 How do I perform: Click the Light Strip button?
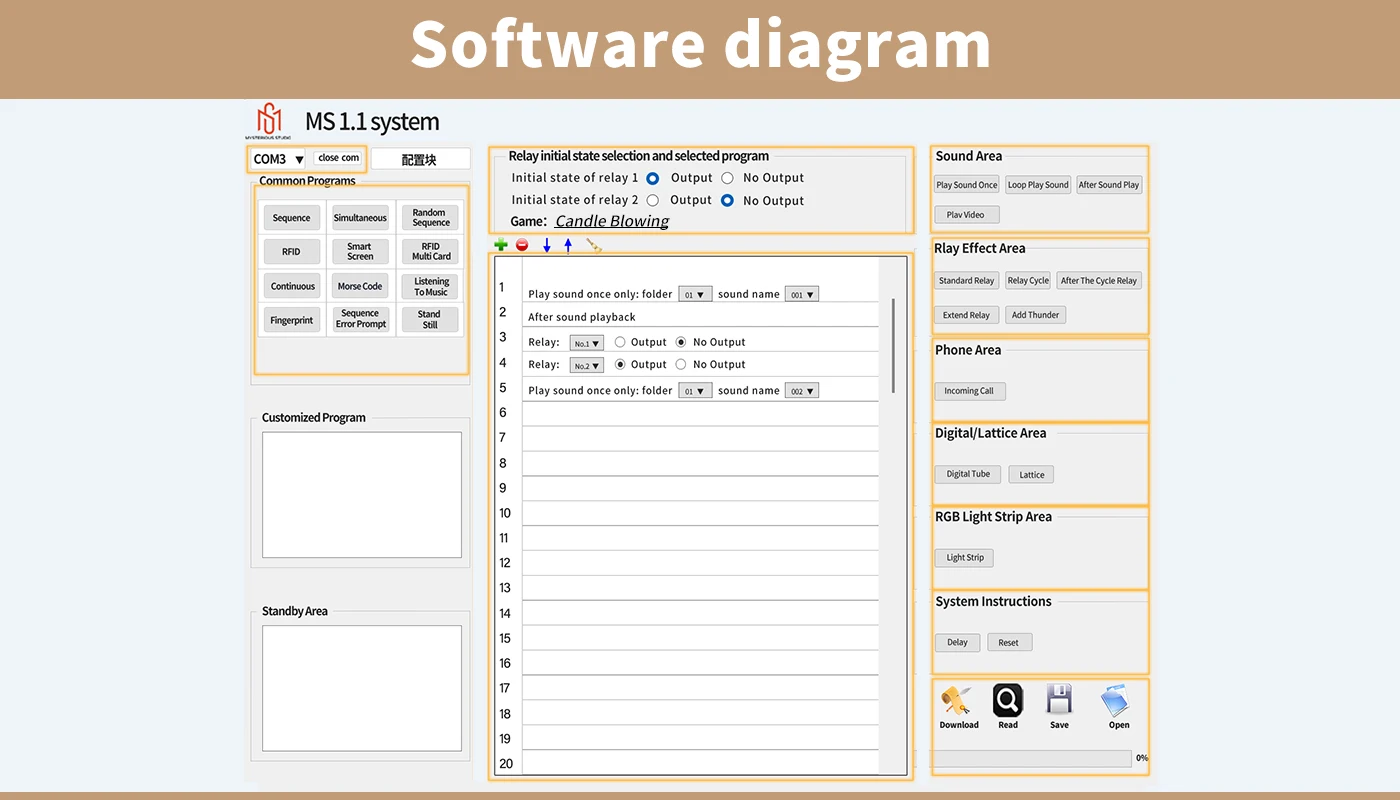(x=965, y=558)
